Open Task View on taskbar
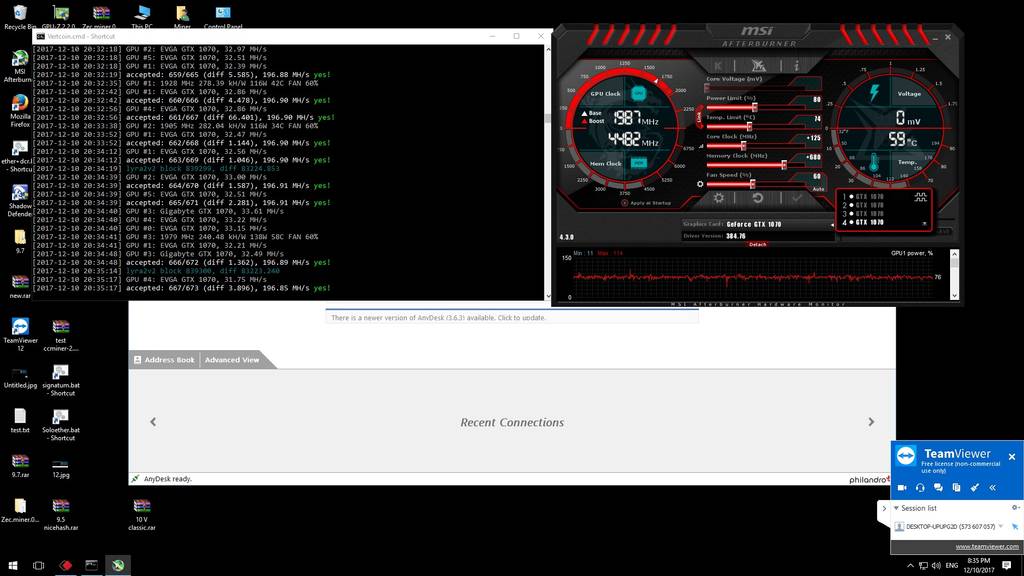The width and height of the screenshot is (1024, 576). (39, 566)
